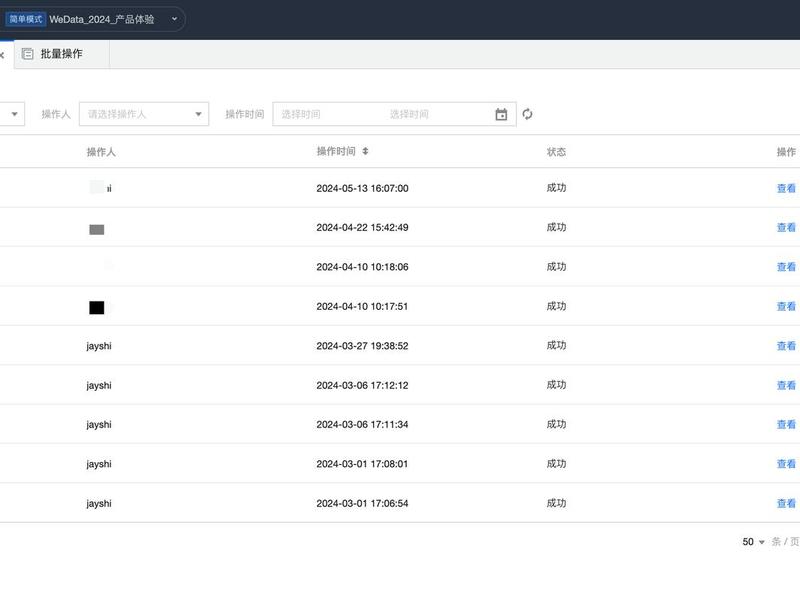Select 查看 on the 2024-04-10 10:17:51 row
Screen dimensions: 800x600
(x=786, y=306)
